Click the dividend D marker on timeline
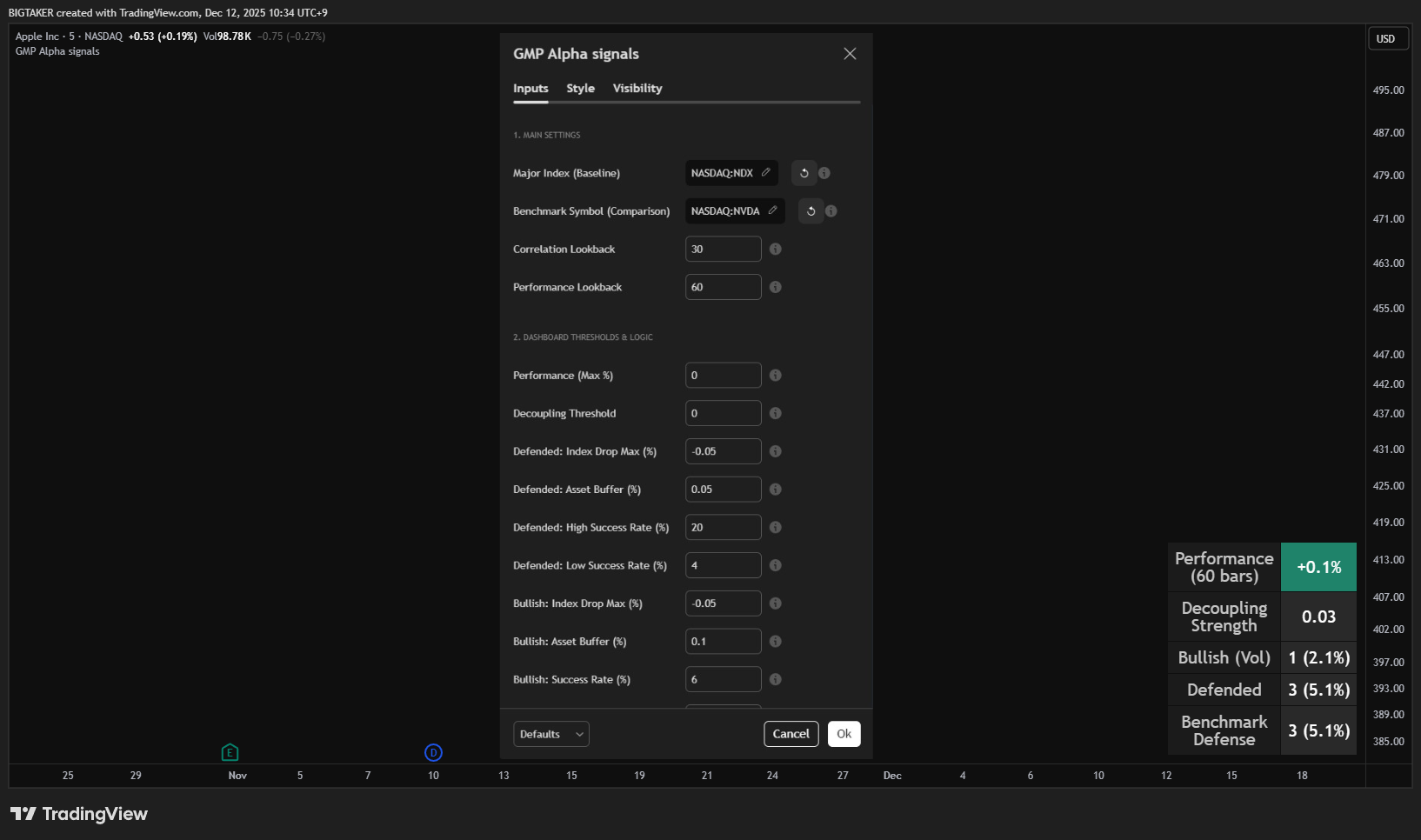This screenshot has width=1421, height=840. [x=433, y=752]
